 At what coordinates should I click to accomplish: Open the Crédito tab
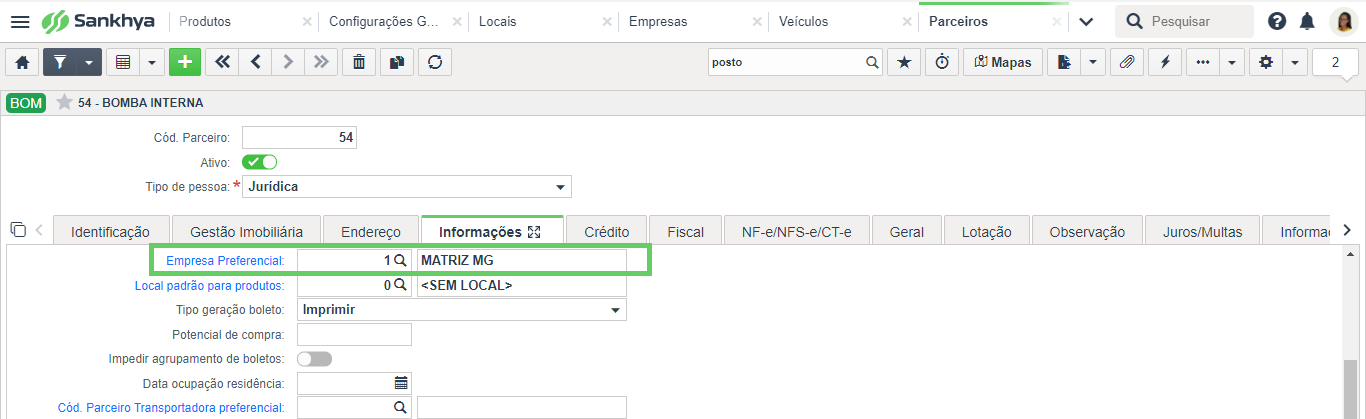click(607, 231)
